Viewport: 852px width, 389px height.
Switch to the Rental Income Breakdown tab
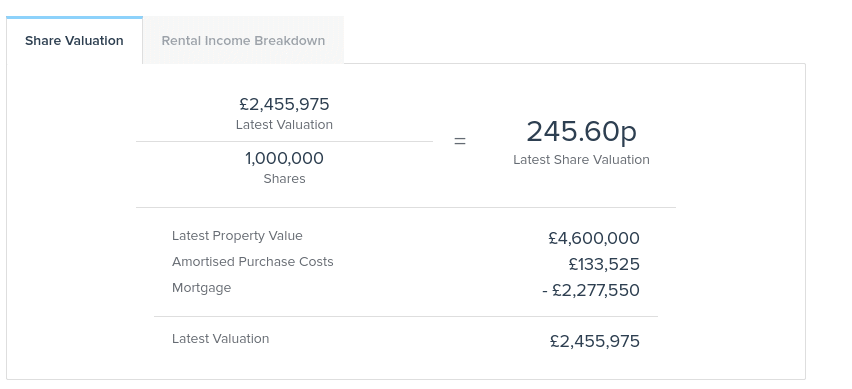243,41
